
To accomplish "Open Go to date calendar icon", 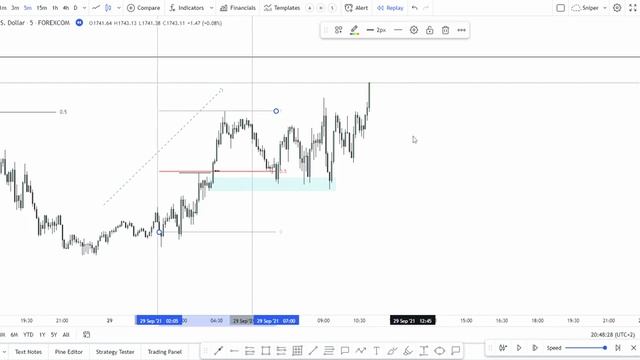I will click(87, 334).
